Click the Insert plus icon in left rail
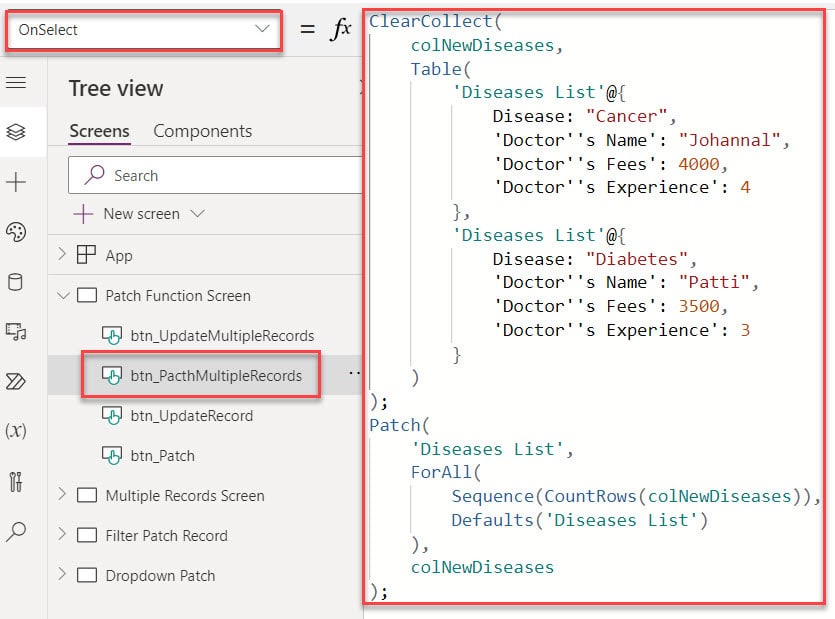 coord(16,182)
